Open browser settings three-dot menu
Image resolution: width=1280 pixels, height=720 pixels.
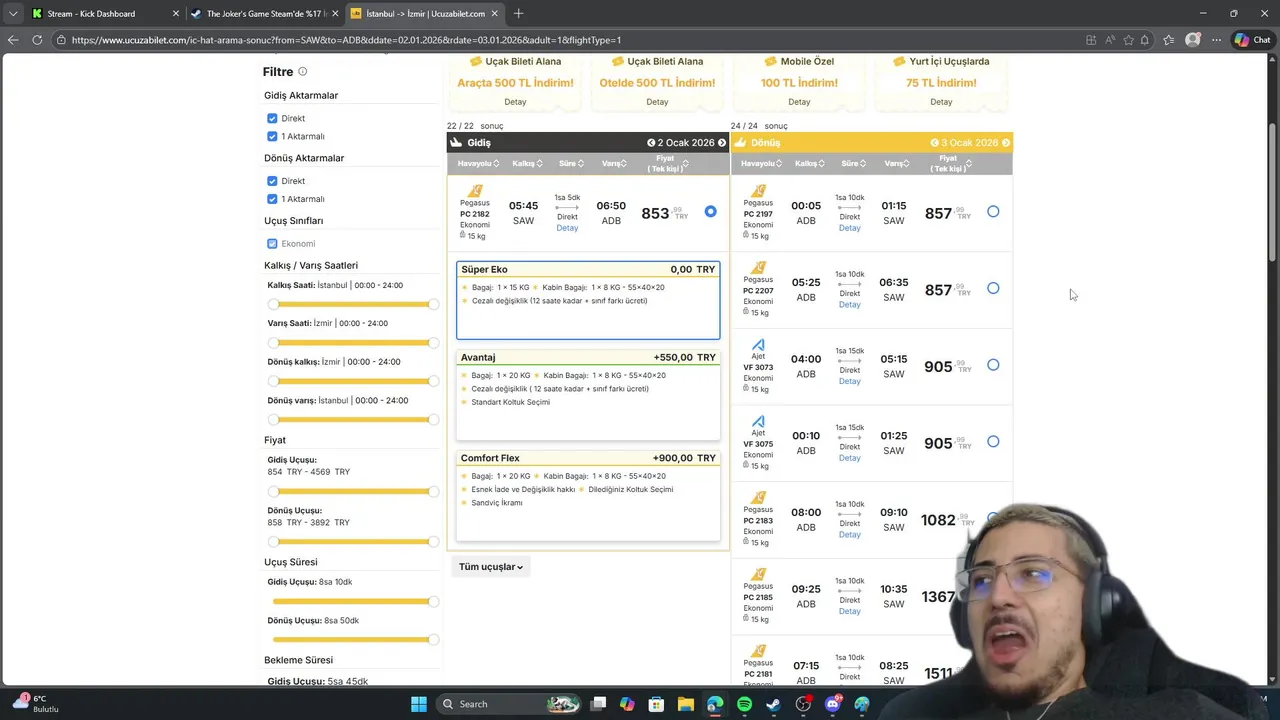[x=1216, y=40]
